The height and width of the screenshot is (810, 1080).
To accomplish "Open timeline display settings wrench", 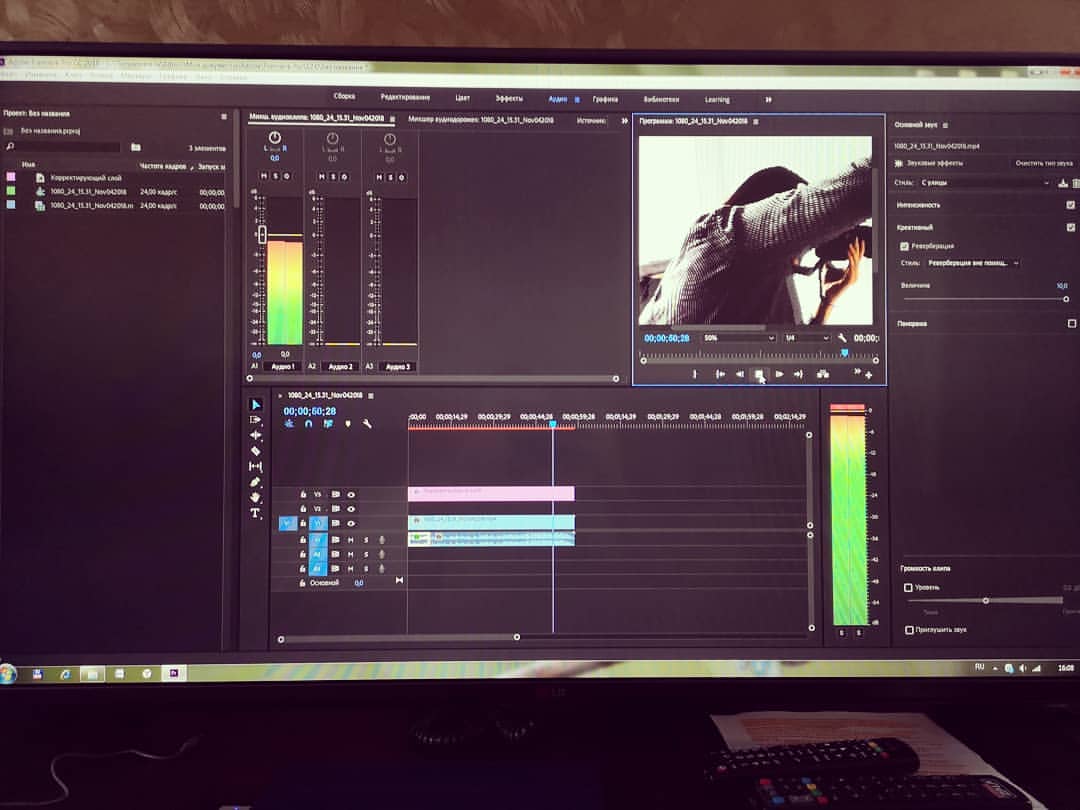I will tap(367, 424).
